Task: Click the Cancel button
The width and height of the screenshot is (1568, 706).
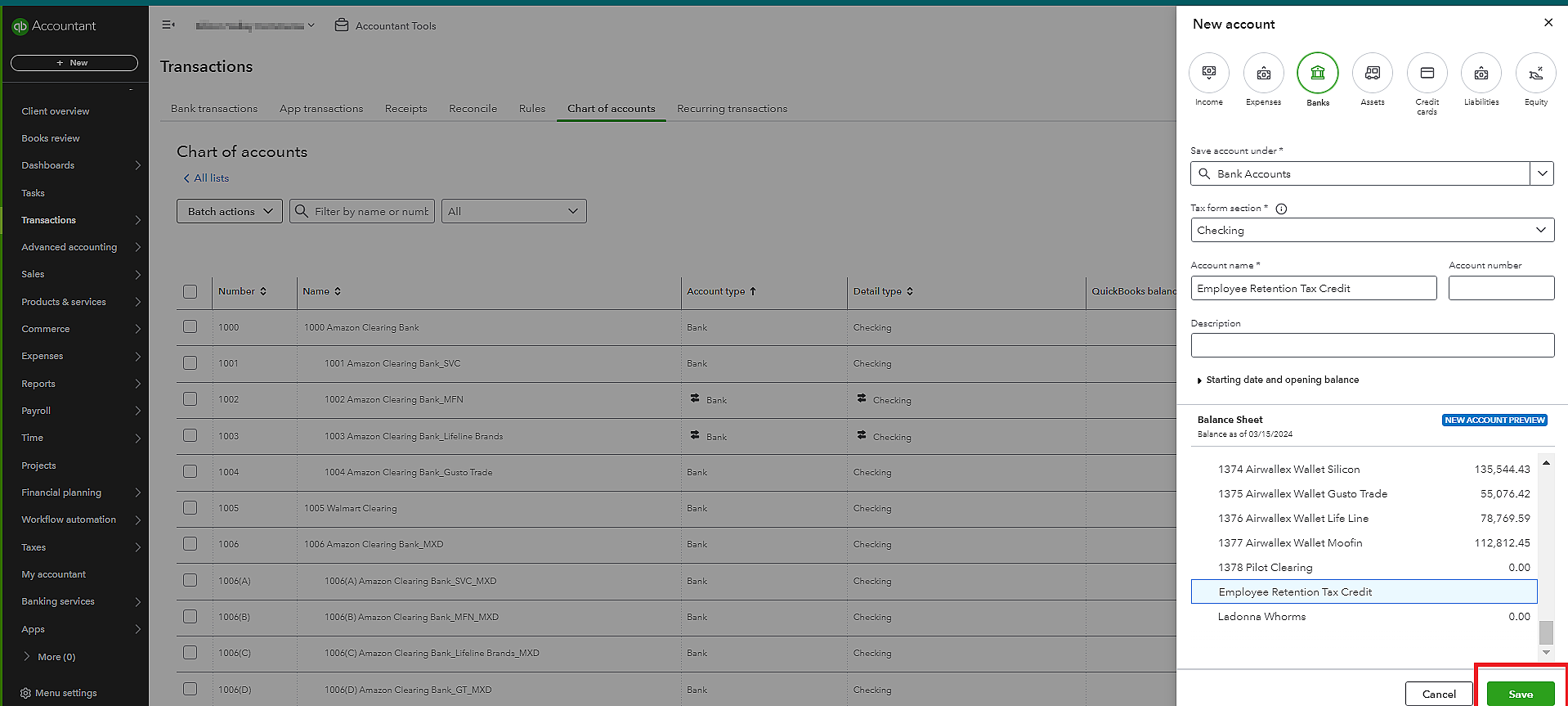Action: point(1439,694)
